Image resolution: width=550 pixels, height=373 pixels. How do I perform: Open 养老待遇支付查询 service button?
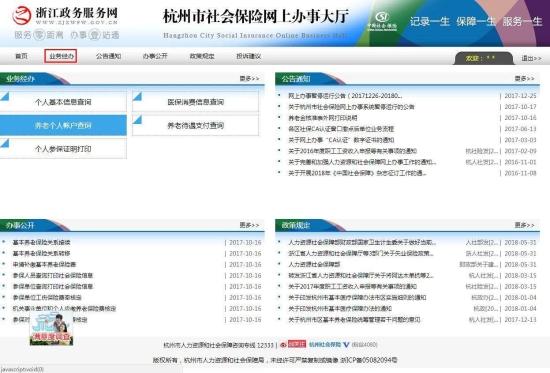coord(195,125)
